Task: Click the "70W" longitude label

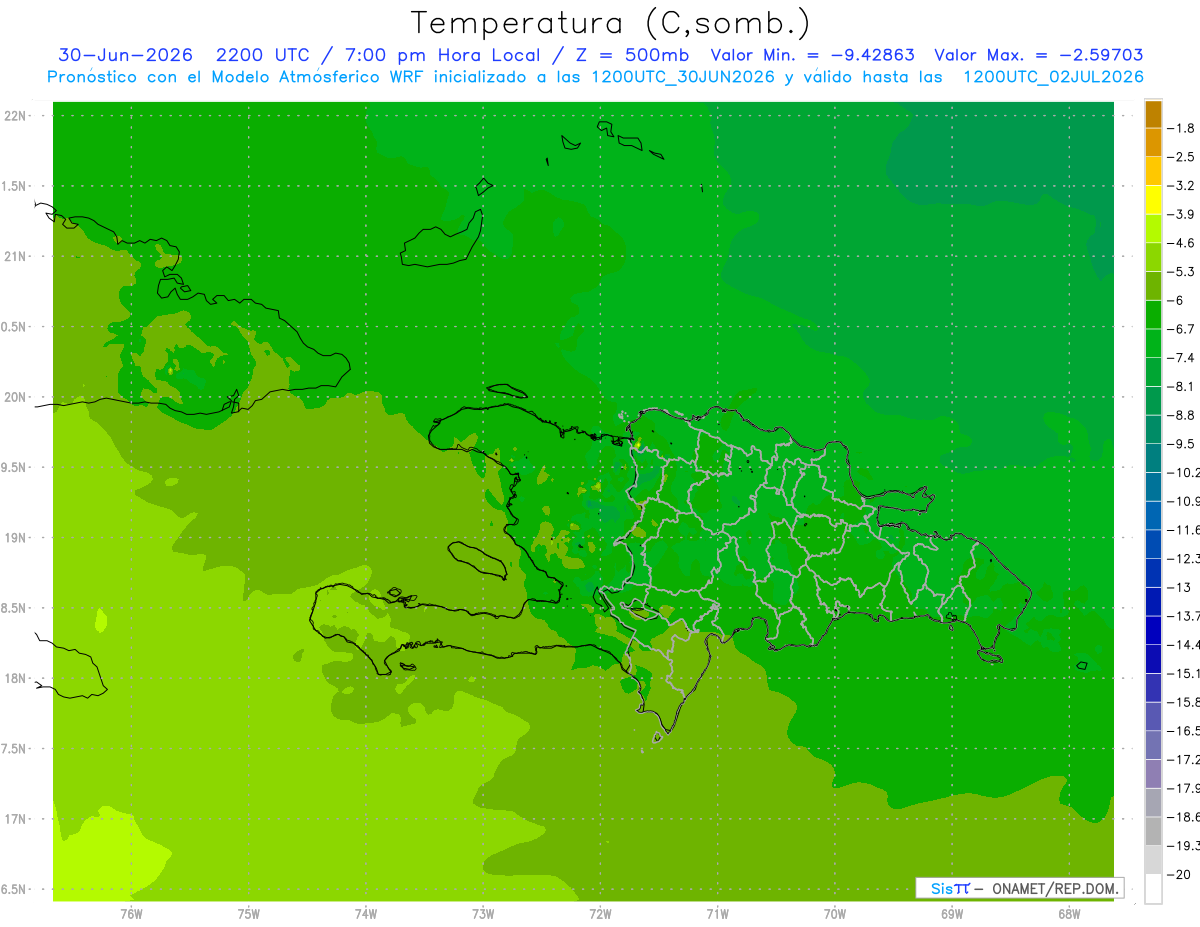Action: [835, 913]
